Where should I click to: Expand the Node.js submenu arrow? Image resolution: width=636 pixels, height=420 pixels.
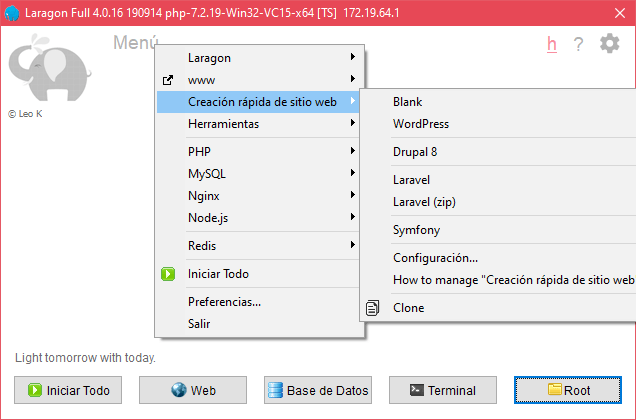pyautogui.click(x=353, y=217)
